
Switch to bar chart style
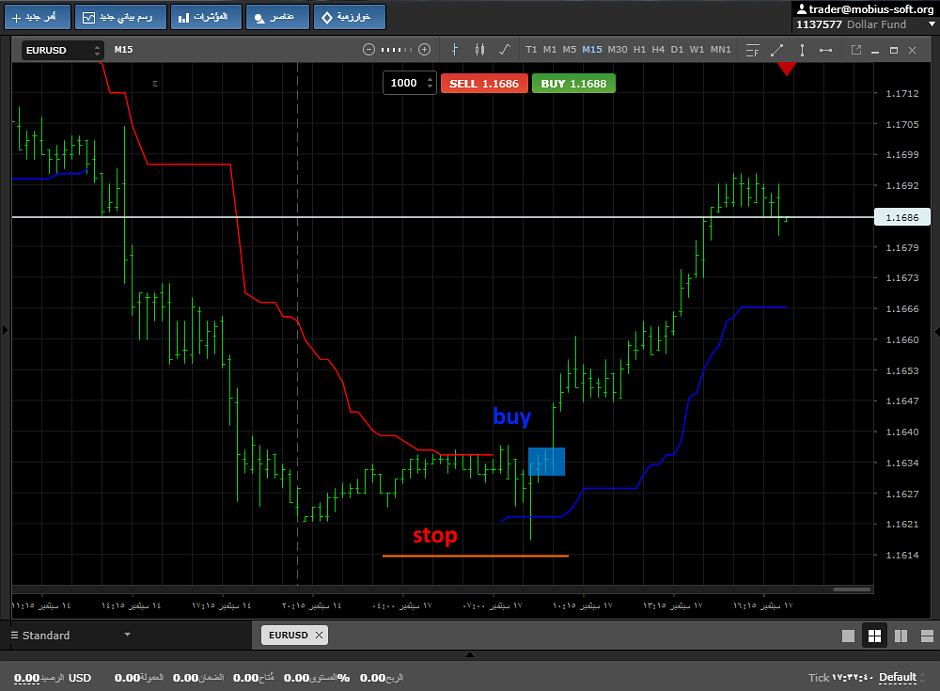click(x=454, y=50)
